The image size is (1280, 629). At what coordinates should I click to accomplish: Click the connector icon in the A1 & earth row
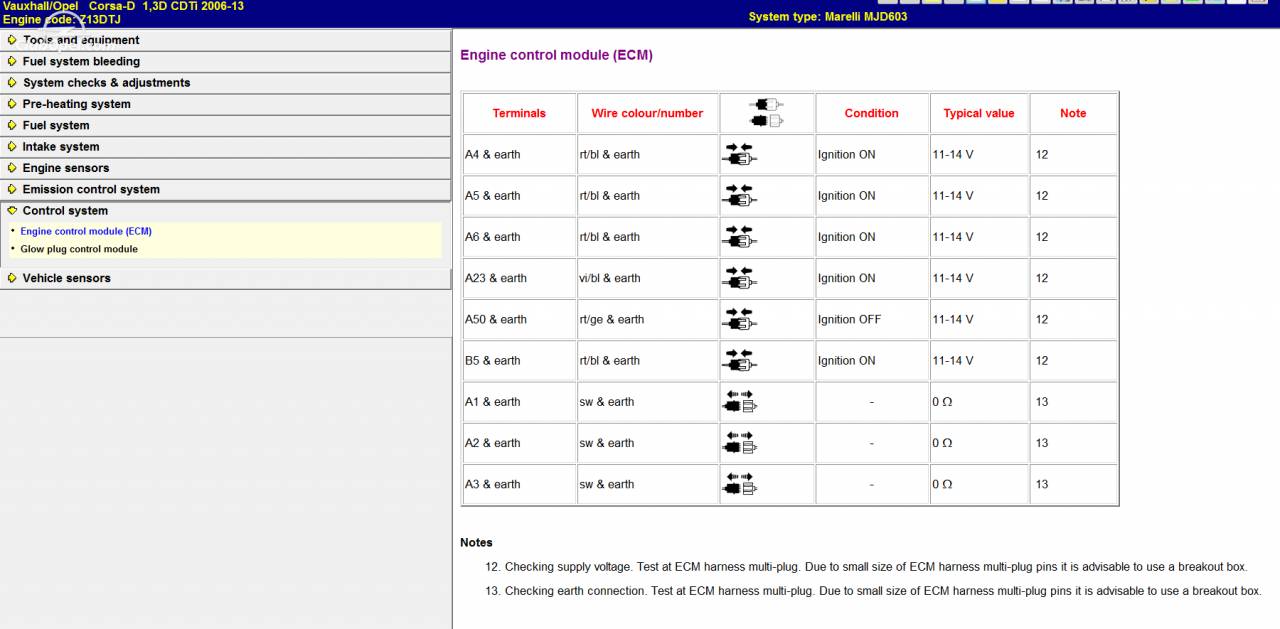coord(739,402)
